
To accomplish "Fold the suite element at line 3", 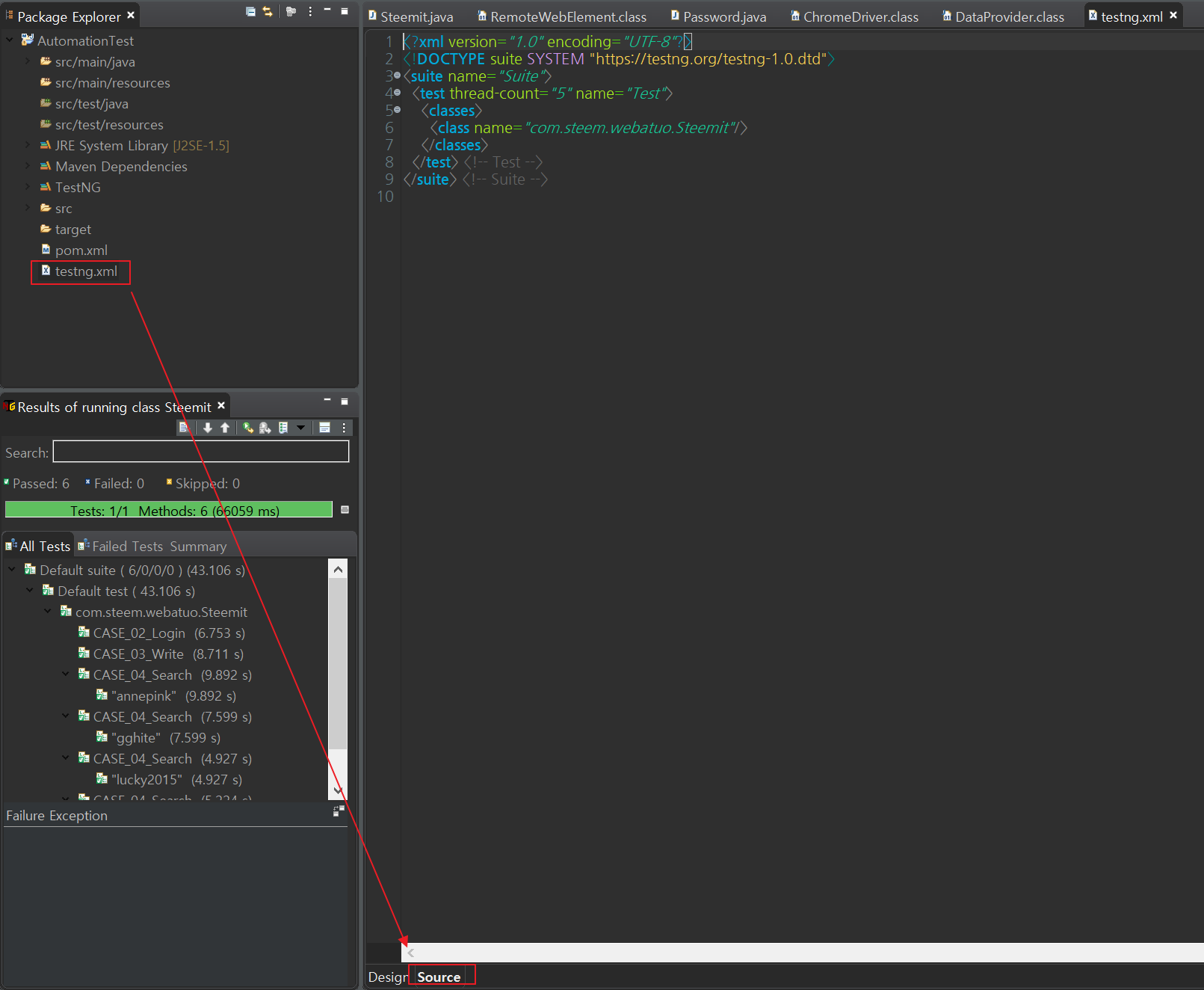I will tap(397, 76).
